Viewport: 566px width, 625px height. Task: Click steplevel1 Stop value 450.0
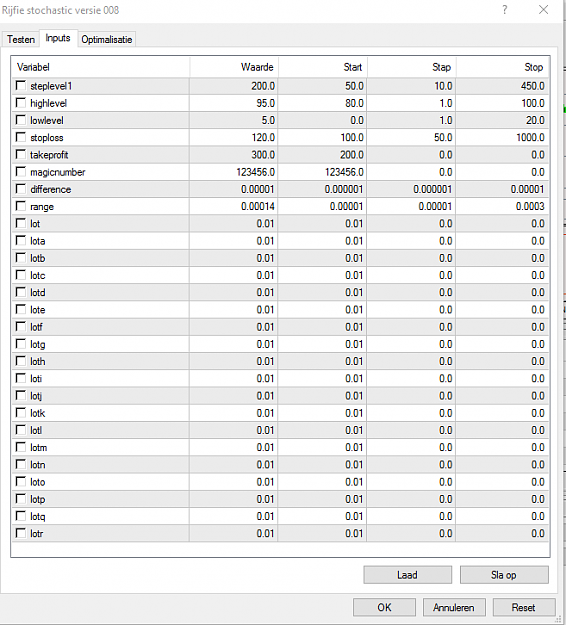[533, 86]
